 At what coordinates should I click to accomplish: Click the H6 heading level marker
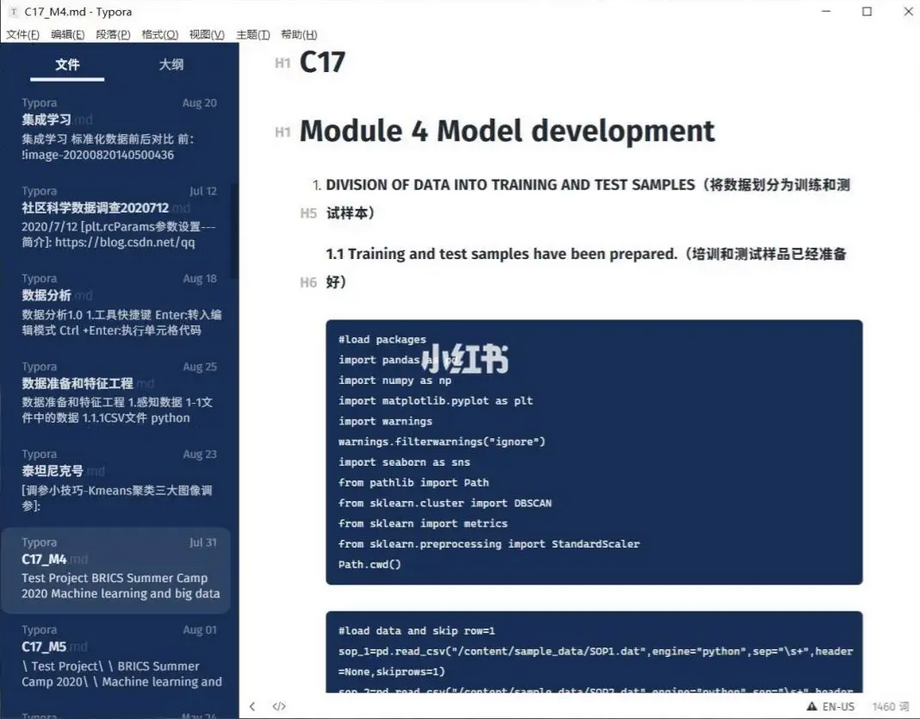coord(309,282)
